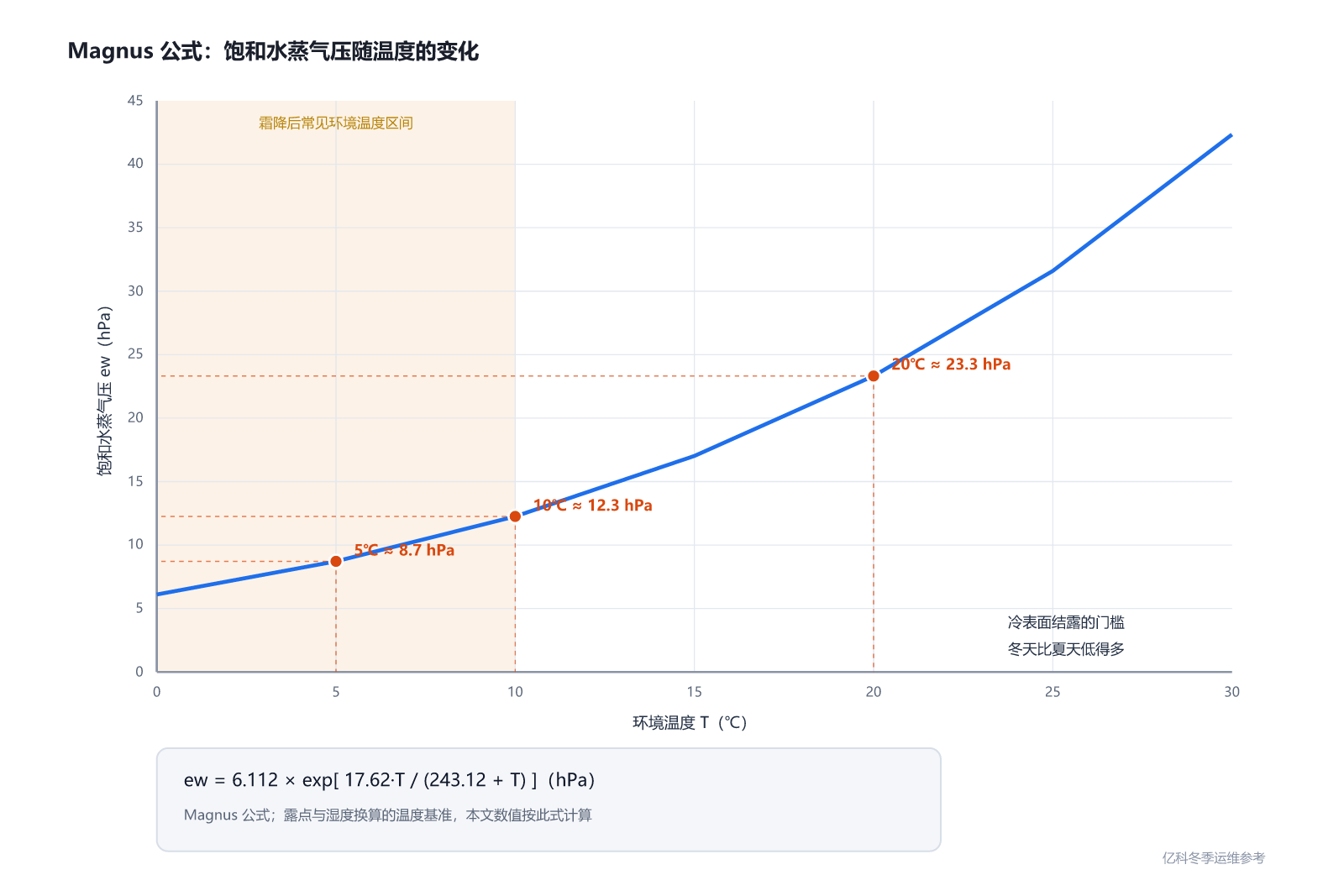Viewport: 1344px width, 896px height.
Task: Click the chart title starting with Magnus 公式
Action: tap(273, 51)
